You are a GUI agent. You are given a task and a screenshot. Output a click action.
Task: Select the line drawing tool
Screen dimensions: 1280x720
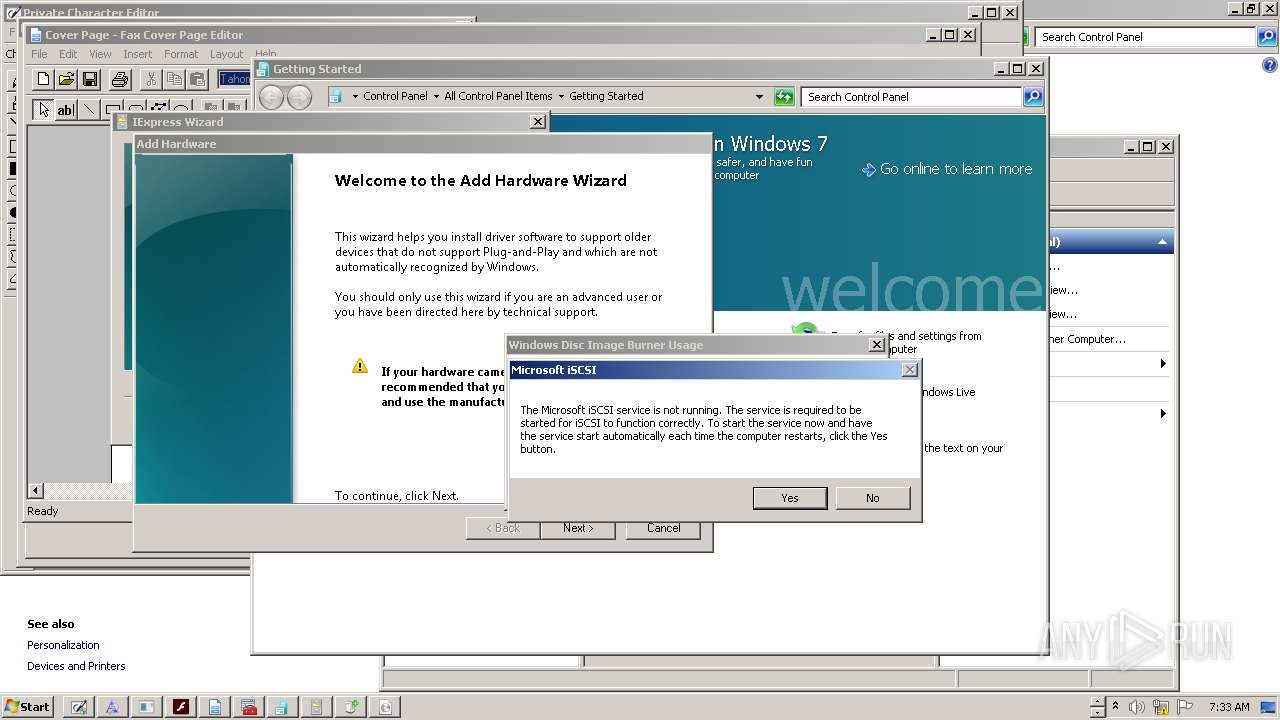89,110
